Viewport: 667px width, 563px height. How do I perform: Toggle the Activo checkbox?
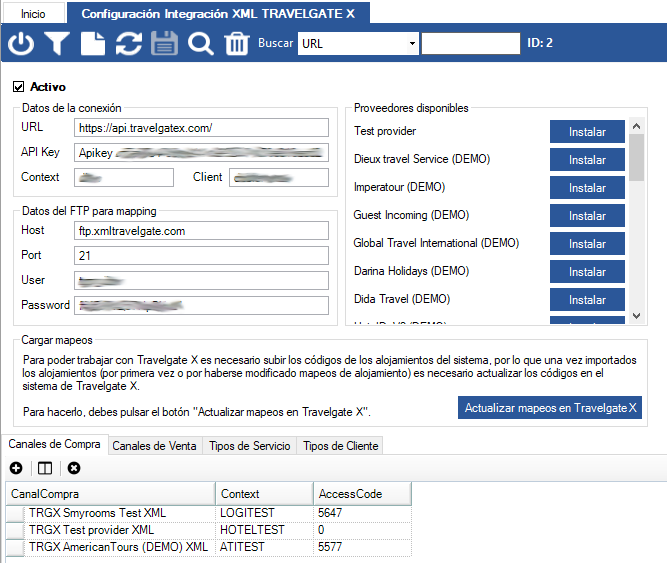18,87
